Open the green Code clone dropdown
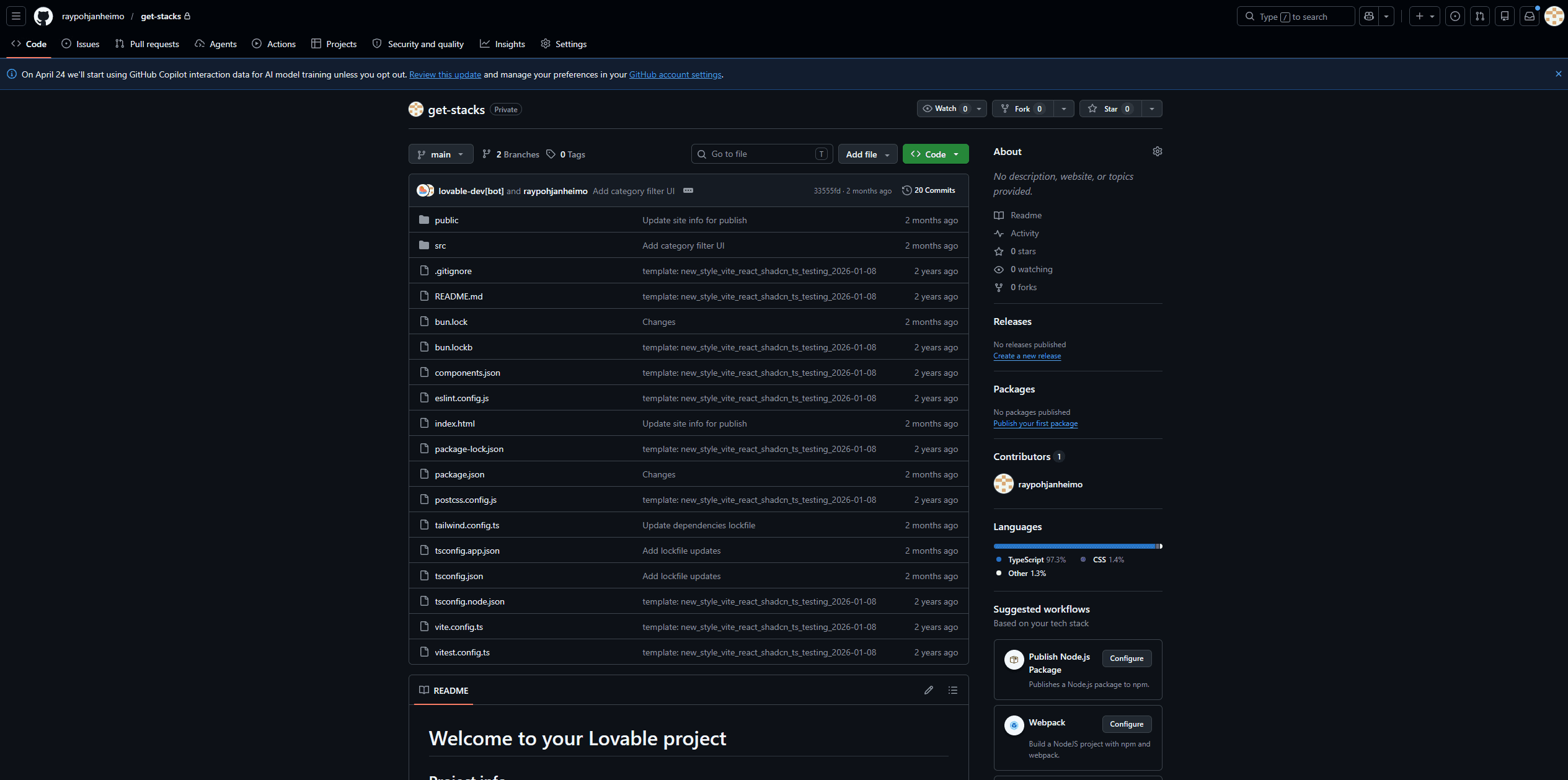Image resolution: width=1568 pixels, height=780 pixels. coord(936,154)
